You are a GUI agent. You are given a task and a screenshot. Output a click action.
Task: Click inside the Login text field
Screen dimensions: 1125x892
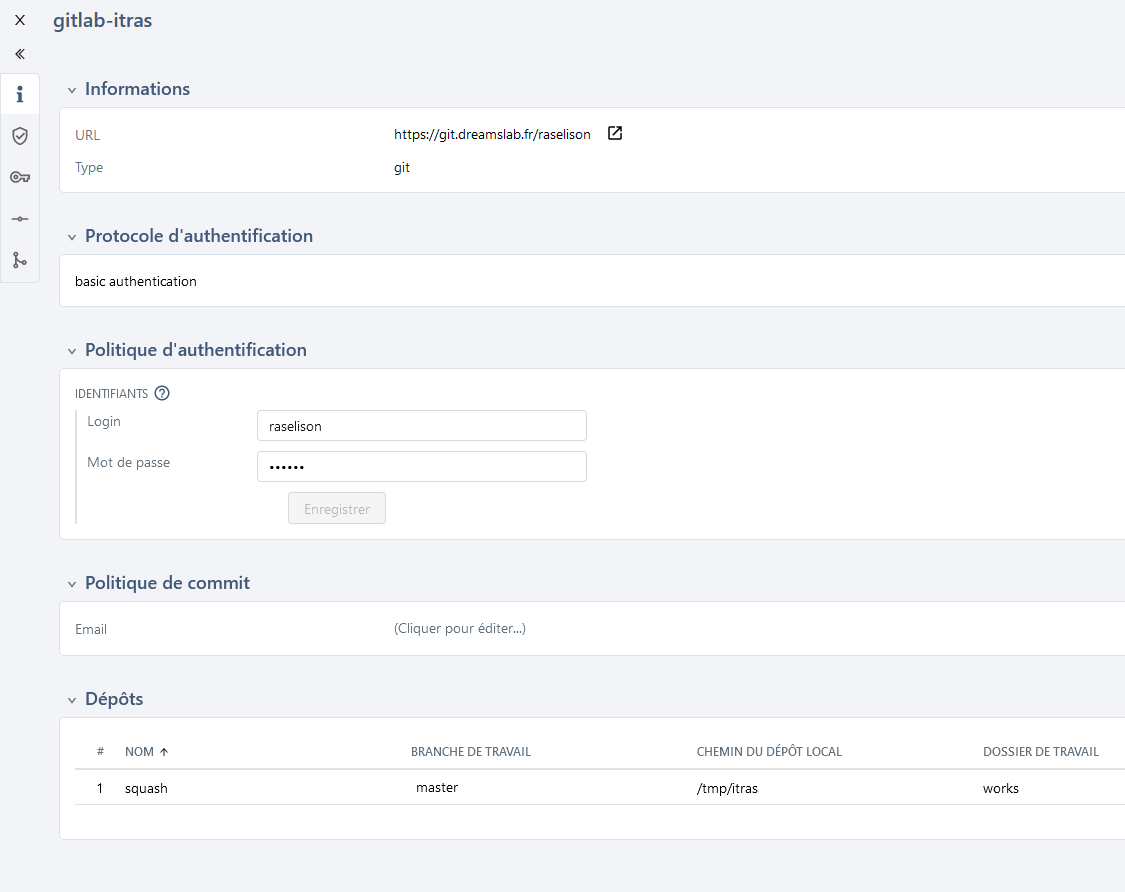421,425
